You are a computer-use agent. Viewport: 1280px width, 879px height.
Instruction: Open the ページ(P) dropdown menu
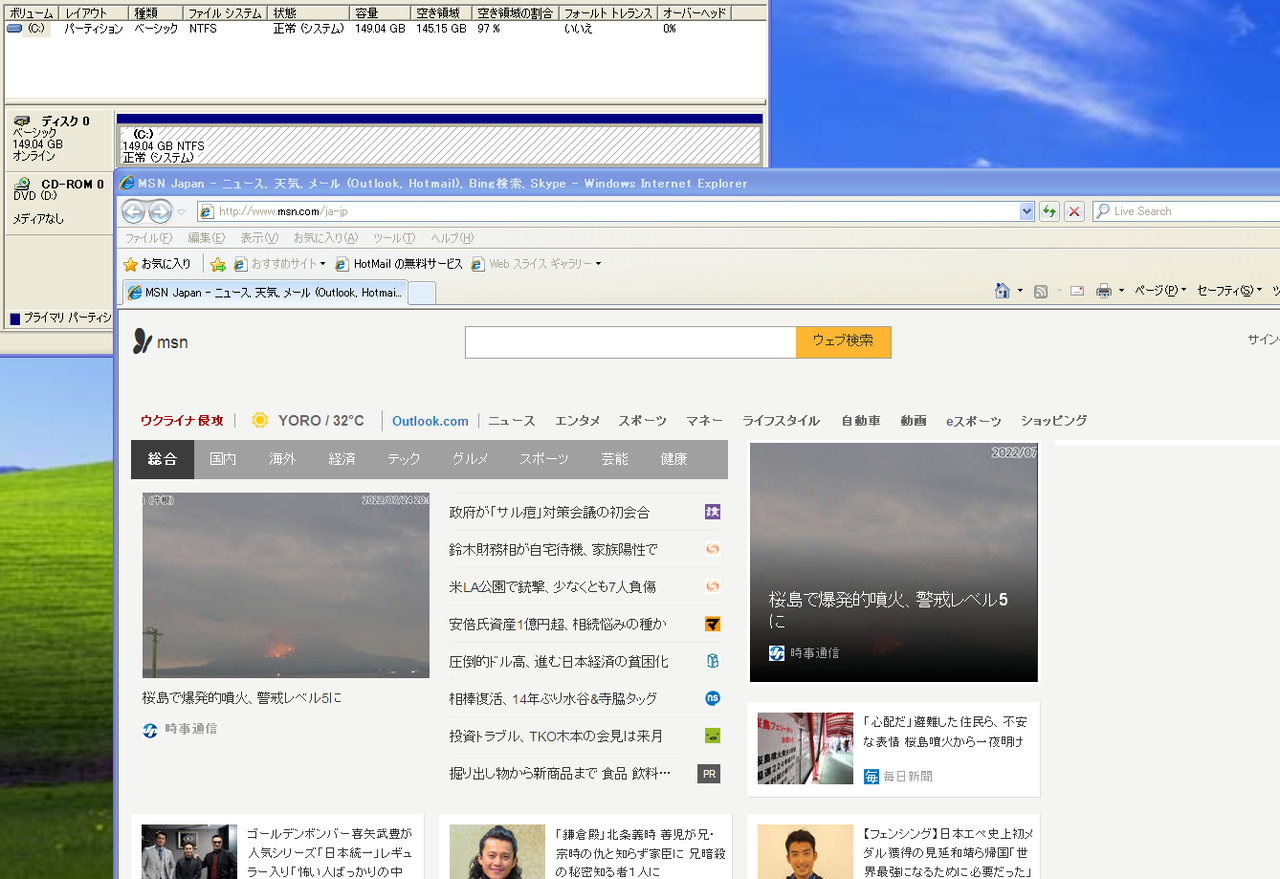click(1160, 291)
